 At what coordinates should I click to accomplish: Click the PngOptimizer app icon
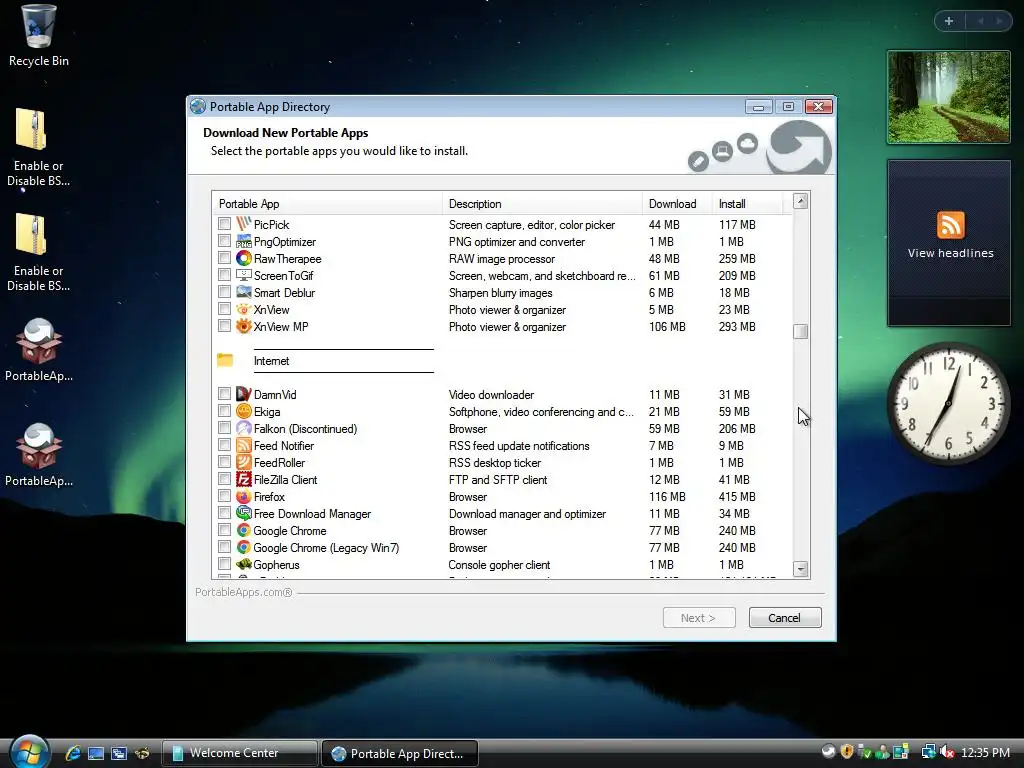(244, 241)
